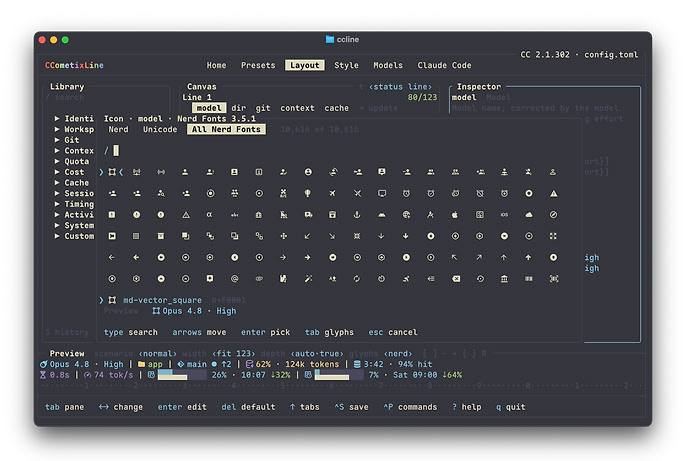This screenshot has width=690, height=461.
Task: Expand the Timing library group
Action: tap(74, 204)
